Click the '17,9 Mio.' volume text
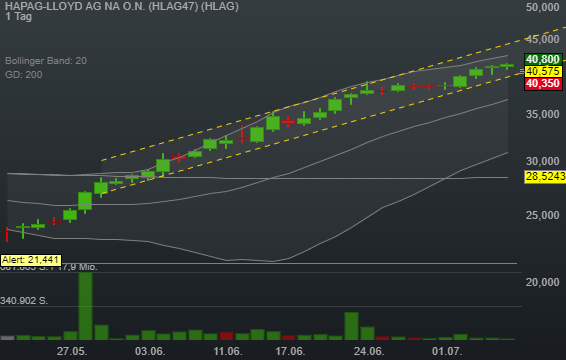Screen dimensions: 566x360 [77, 267]
